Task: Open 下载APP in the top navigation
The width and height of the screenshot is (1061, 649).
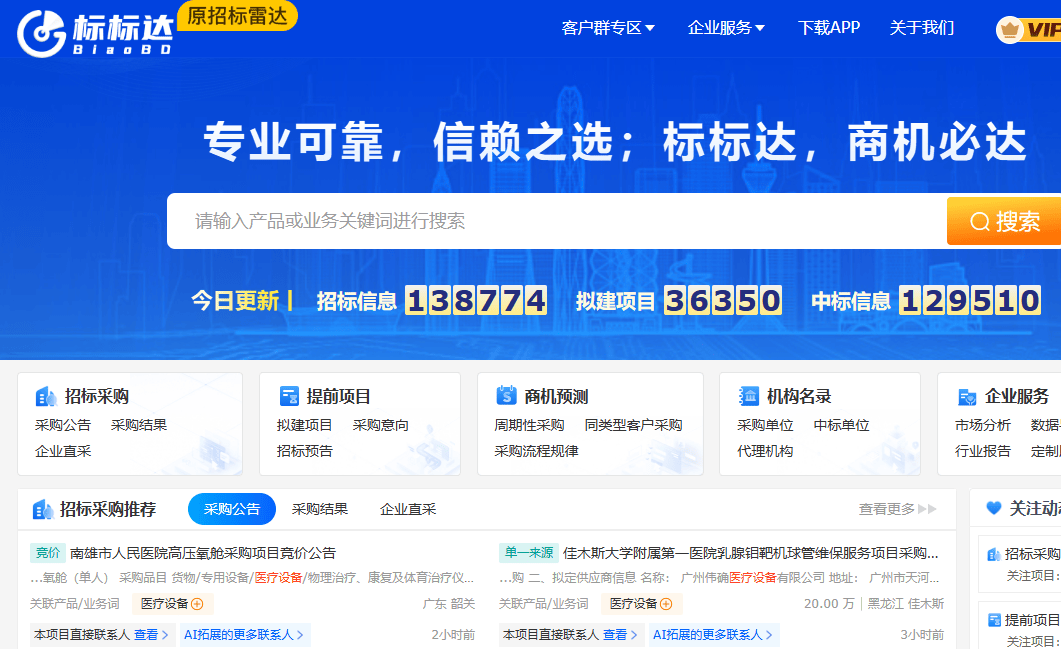Action: (x=829, y=28)
